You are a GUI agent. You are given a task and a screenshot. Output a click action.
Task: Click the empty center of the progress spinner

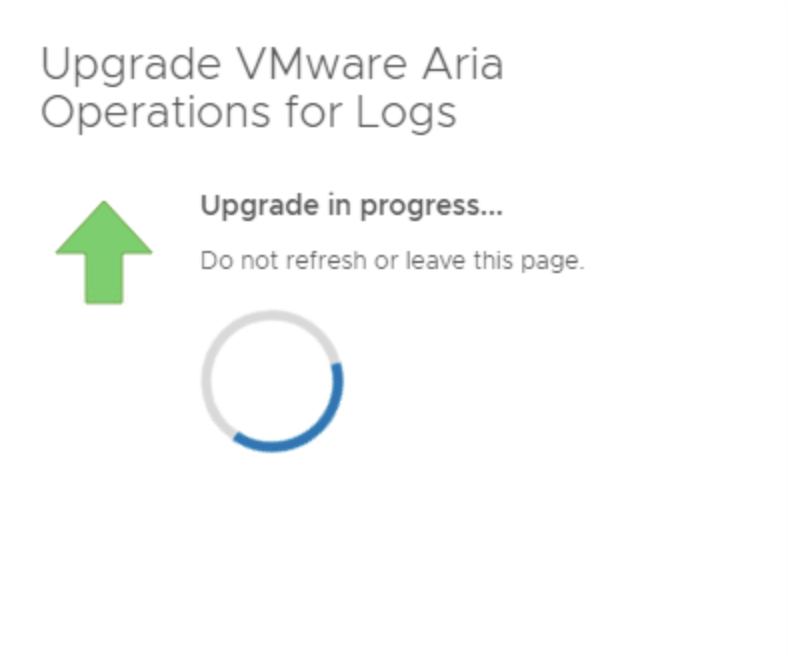point(272,381)
